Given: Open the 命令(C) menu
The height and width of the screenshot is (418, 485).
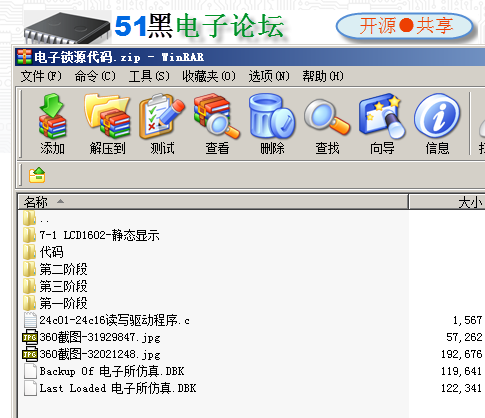Looking at the screenshot, I should click(x=95, y=76).
